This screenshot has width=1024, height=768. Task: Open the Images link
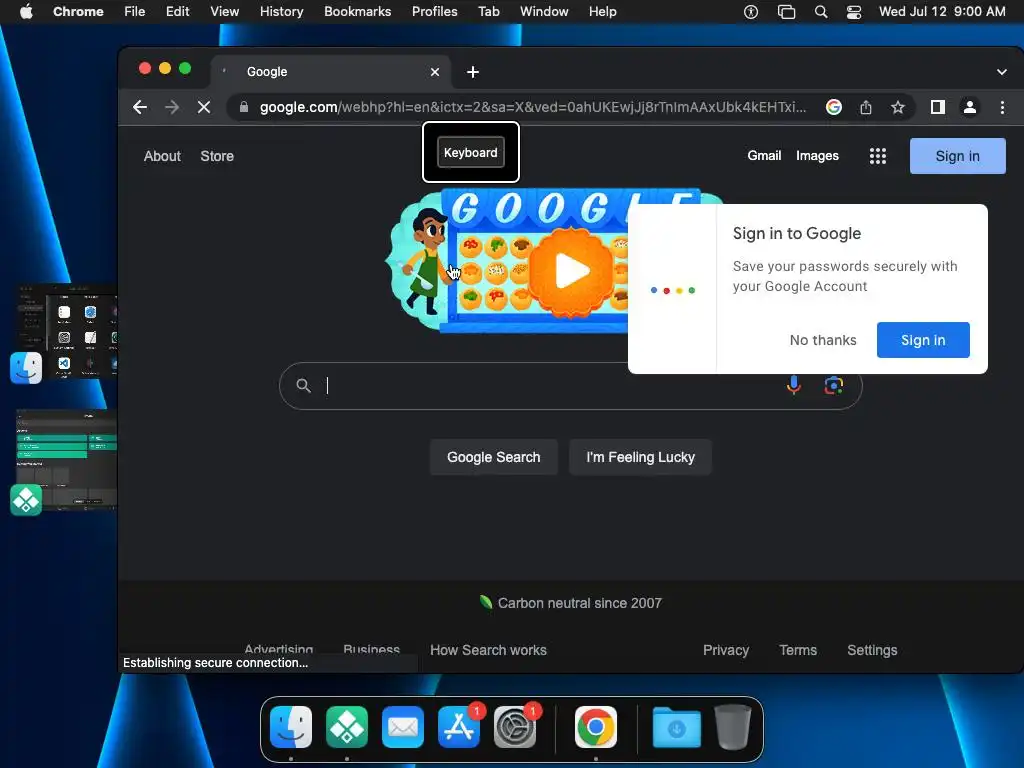(817, 155)
